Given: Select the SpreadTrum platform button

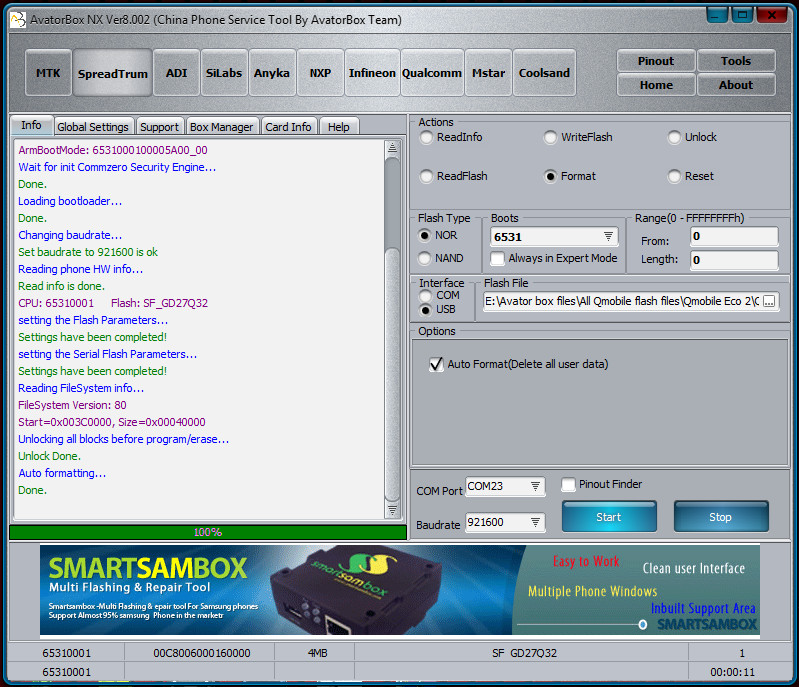Looking at the screenshot, I should tap(113, 73).
